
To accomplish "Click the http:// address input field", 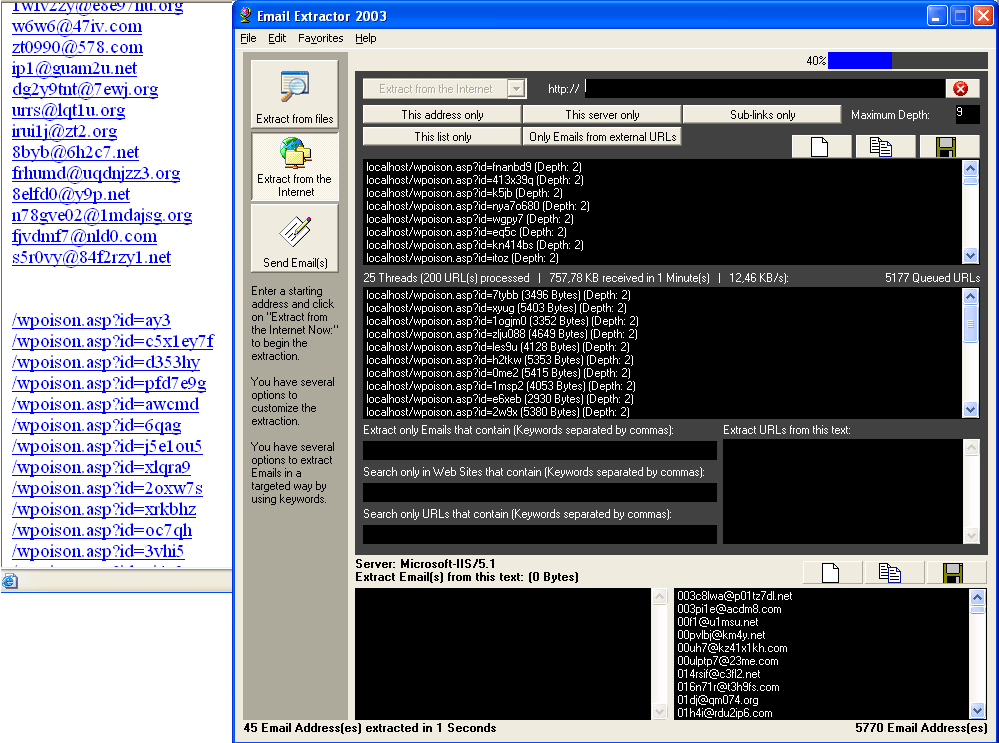I will tap(765, 89).
